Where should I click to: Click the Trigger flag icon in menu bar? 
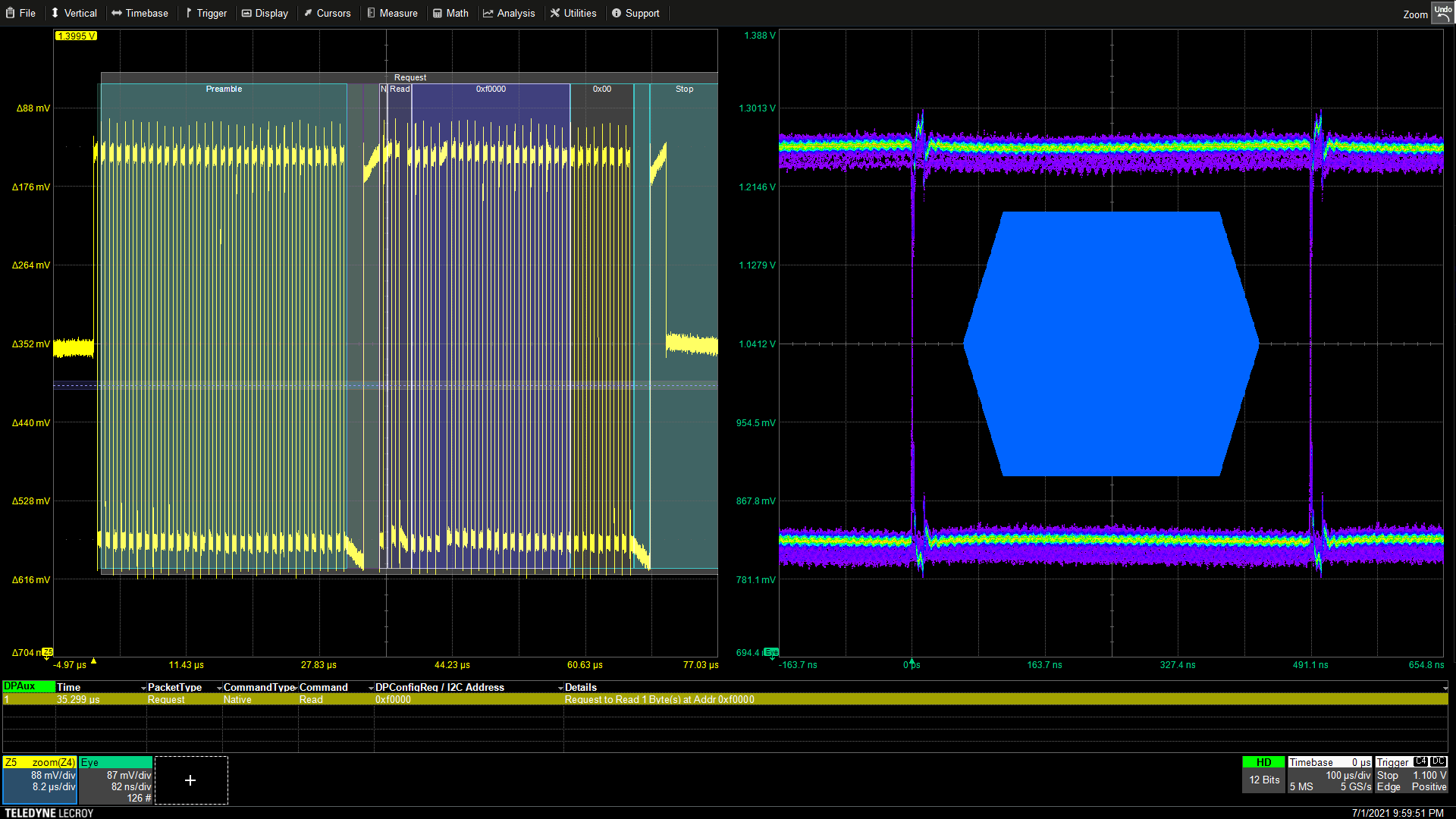[x=189, y=13]
